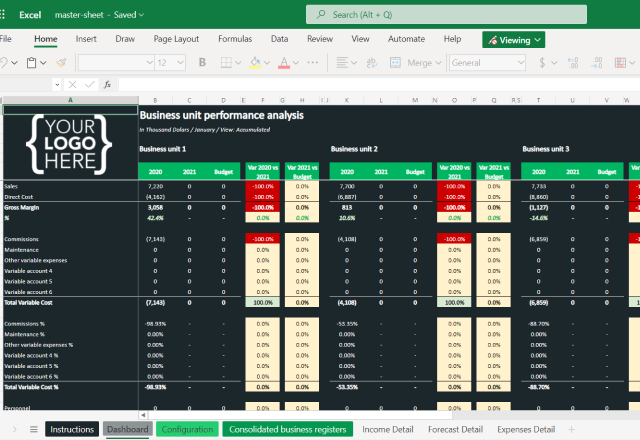The width and height of the screenshot is (640, 440).
Task: Switch to the Page Layout tab
Action: pyautogui.click(x=176, y=39)
